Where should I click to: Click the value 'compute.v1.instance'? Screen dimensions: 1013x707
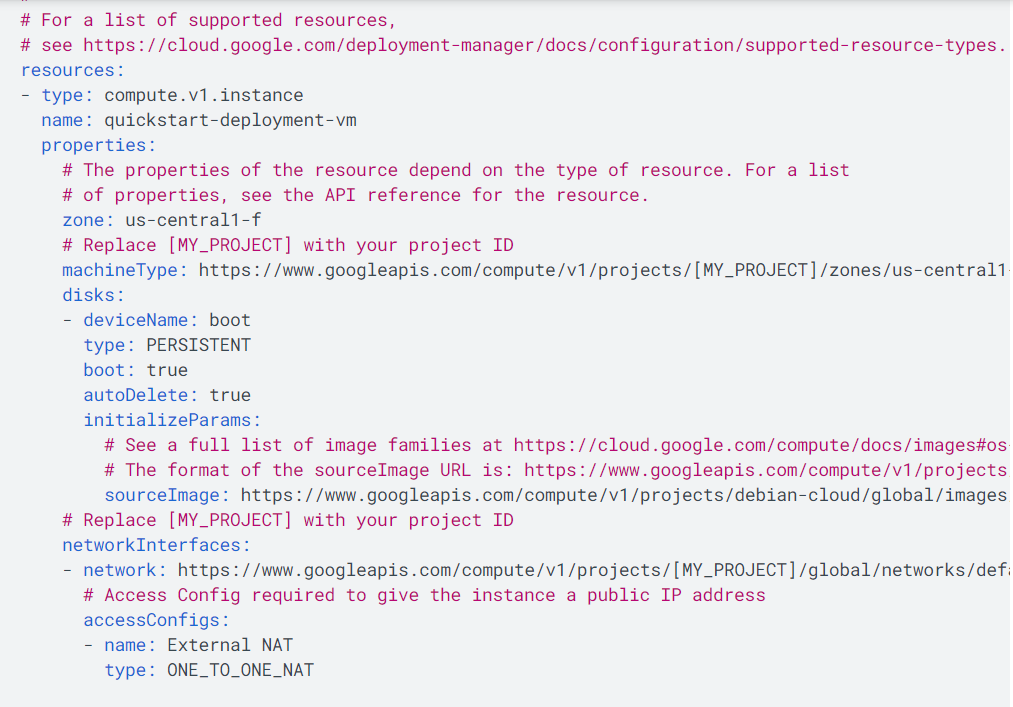[x=204, y=95]
